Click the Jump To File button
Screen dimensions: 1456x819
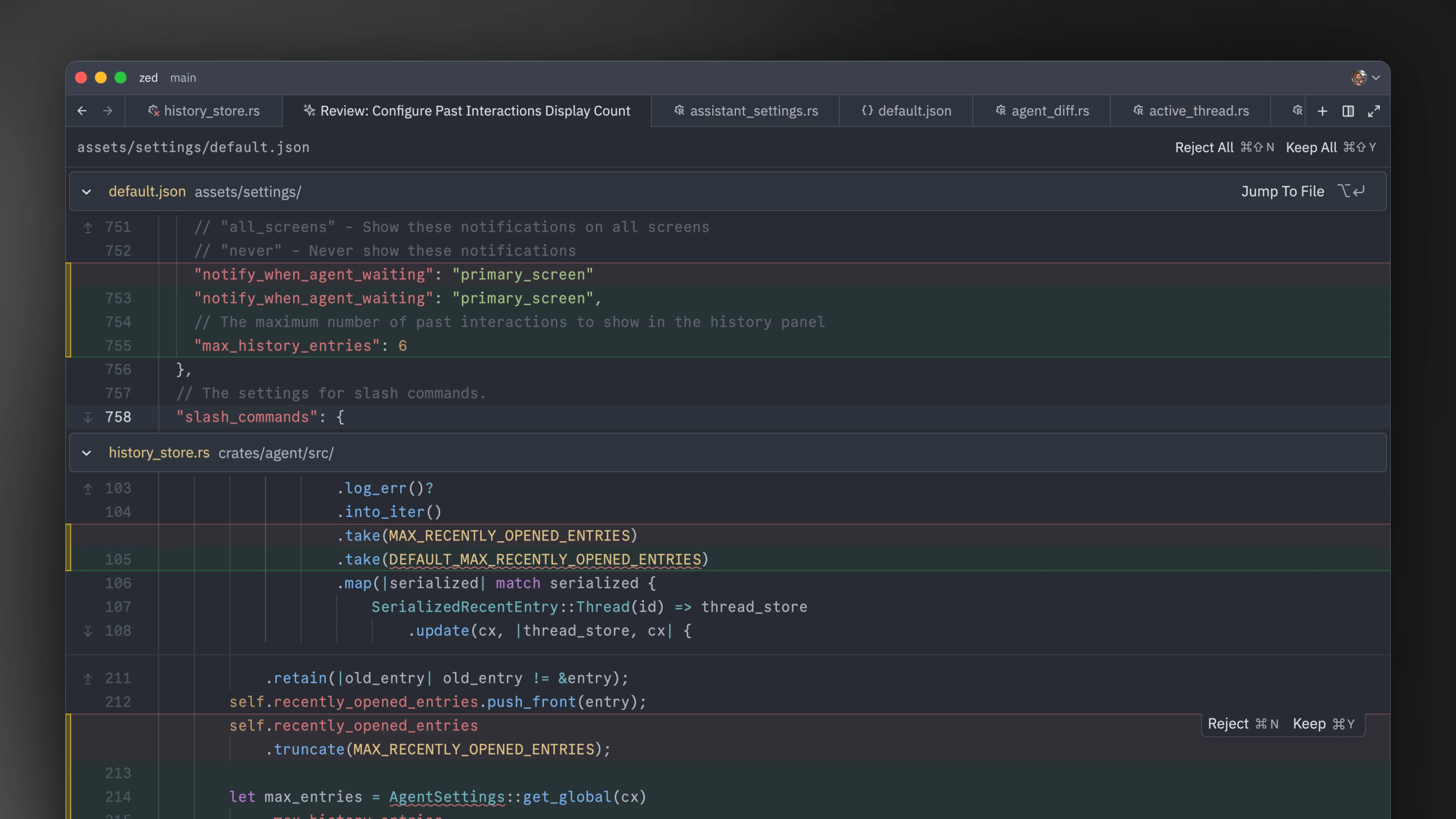coord(1282,191)
